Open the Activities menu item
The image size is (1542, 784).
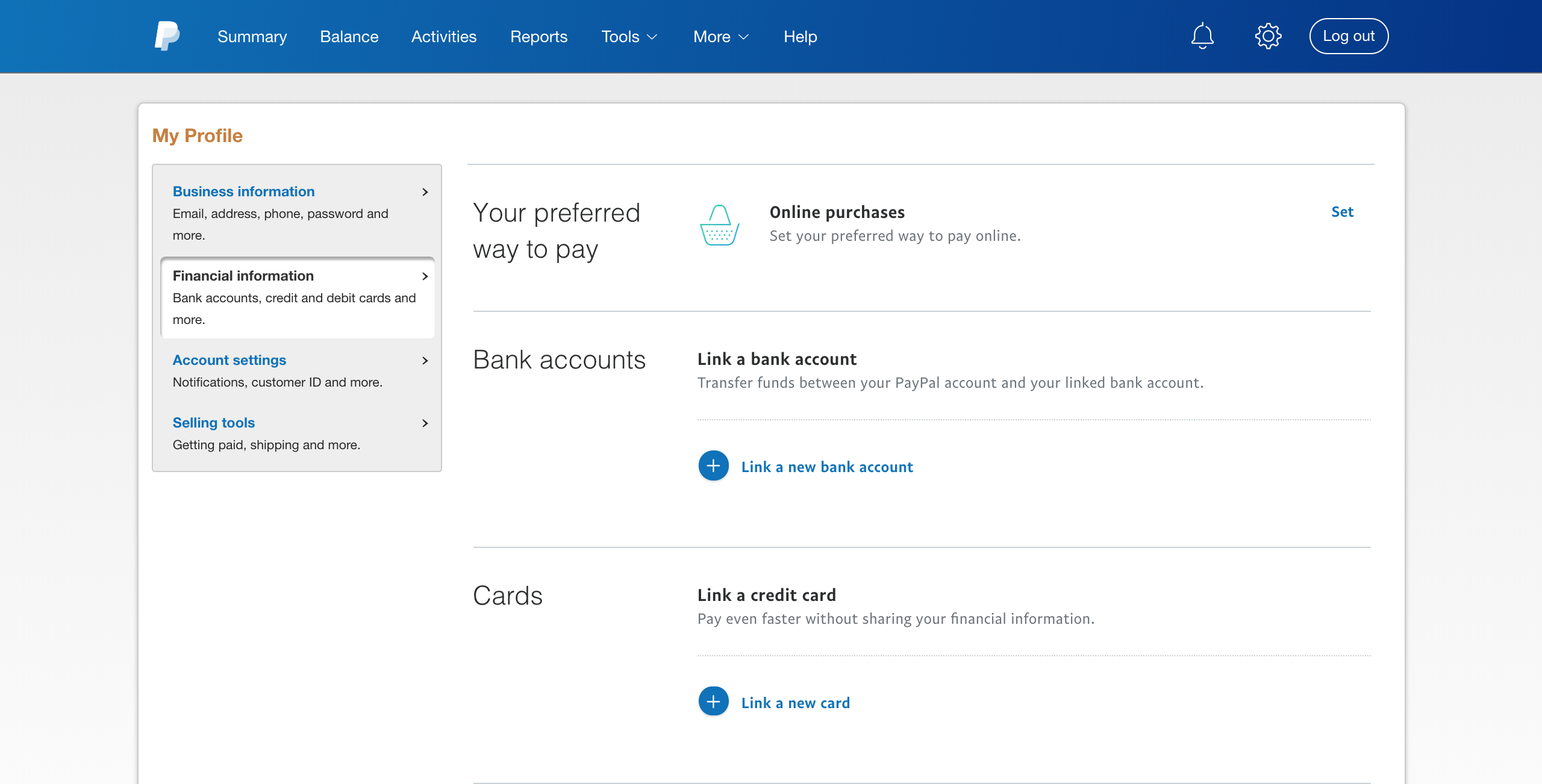coord(444,37)
